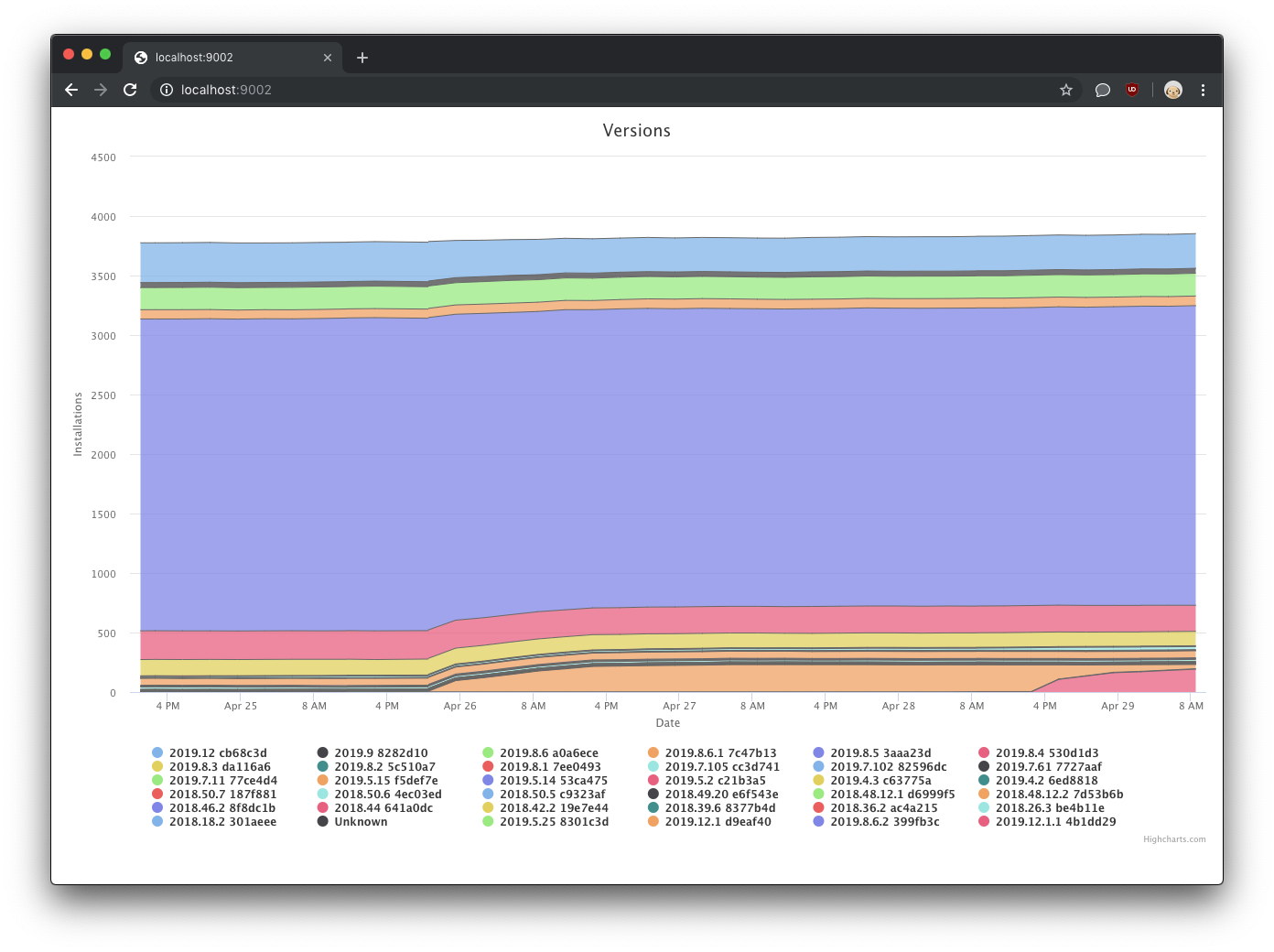Toggle the 2019.9 8282d10 legend series
1274x952 pixels.
pos(372,753)
